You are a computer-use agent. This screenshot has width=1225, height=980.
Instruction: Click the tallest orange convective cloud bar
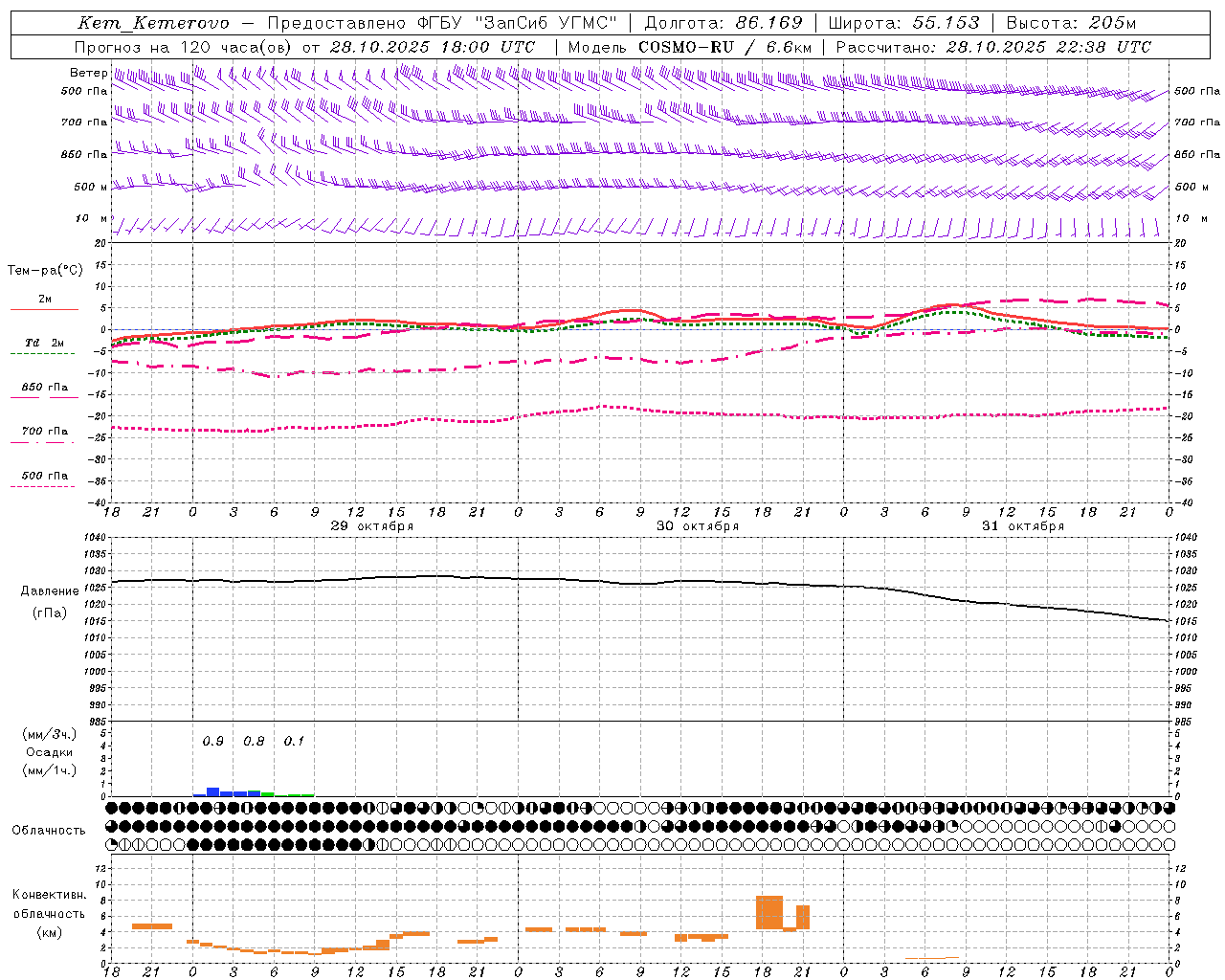click(769, 912)
